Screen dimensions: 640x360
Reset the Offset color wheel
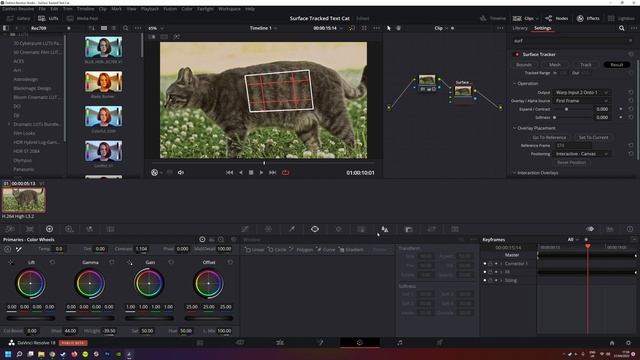tap(231, 262)
